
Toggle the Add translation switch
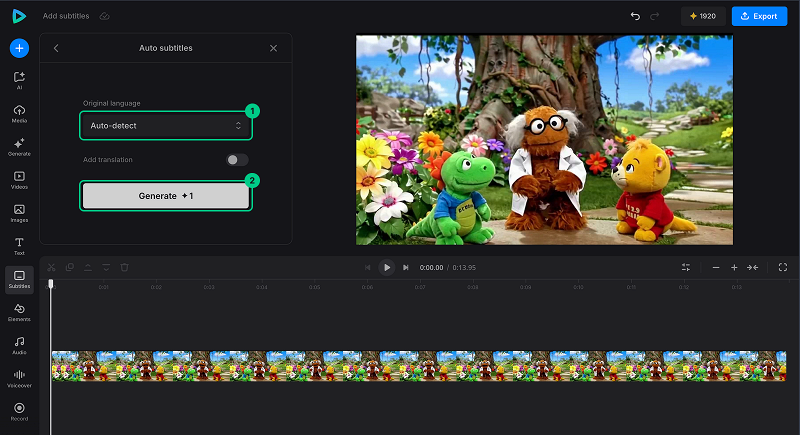(x=237, y=160)
